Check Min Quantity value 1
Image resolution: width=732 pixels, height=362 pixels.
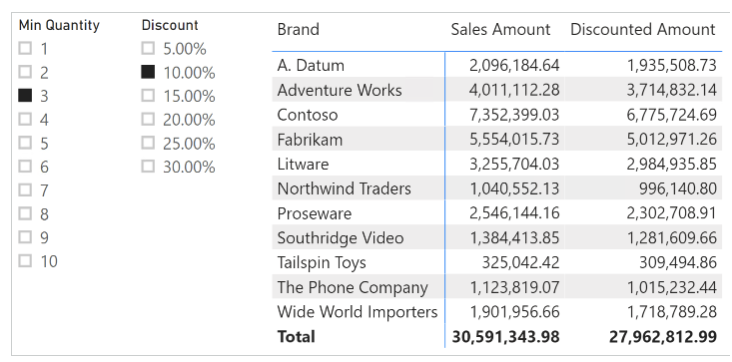25,48
